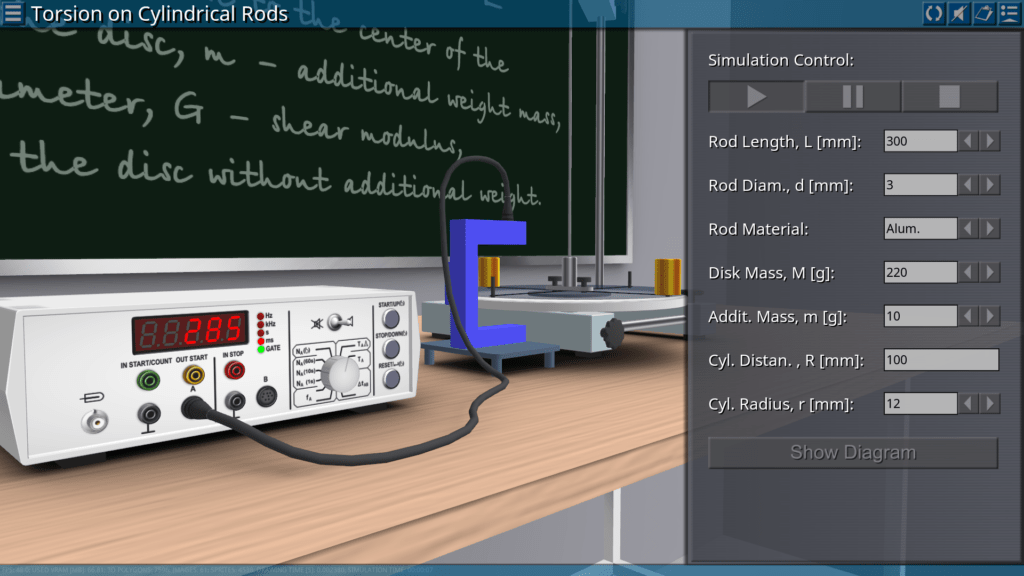Open the hamburger menu at top left
Screen dimensions: 1024x576
pyautogui.click(x=13, y=13)
